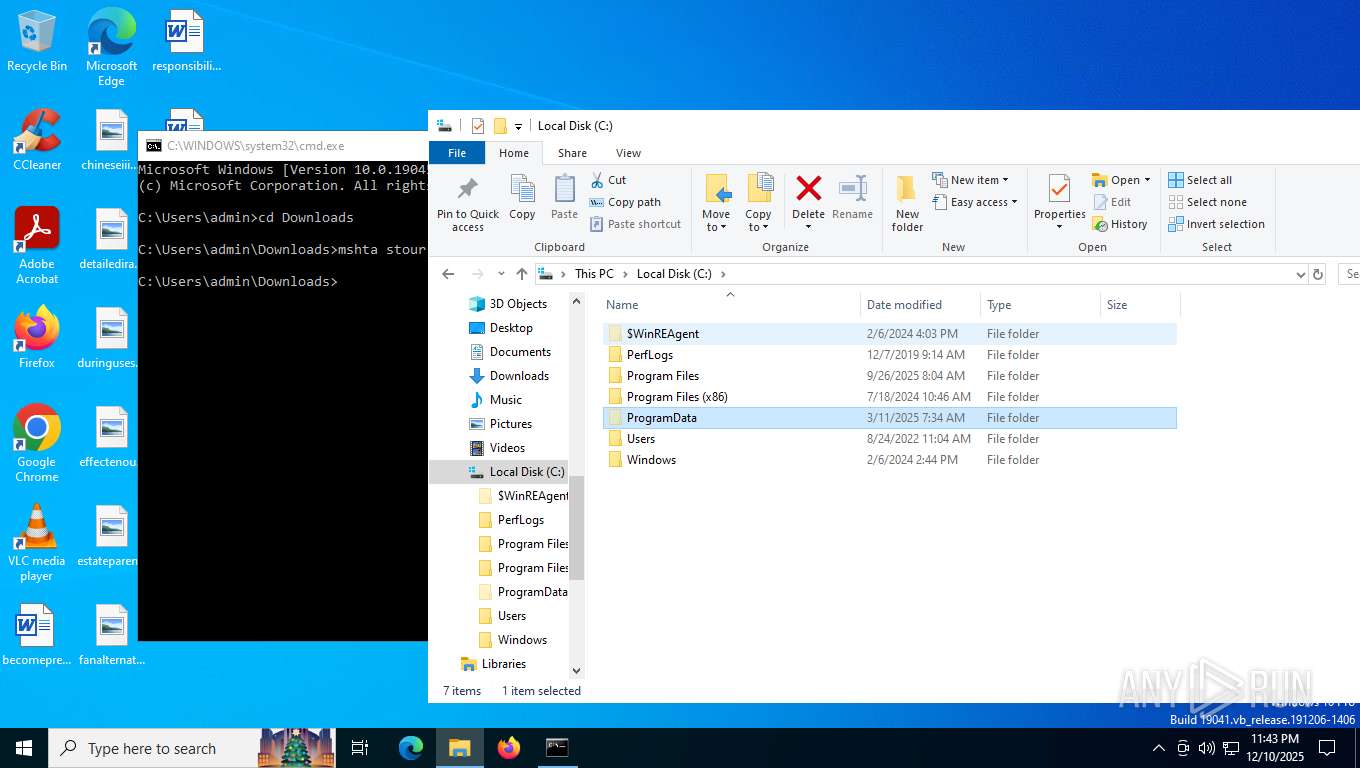Select Pictures in navigation pane

[510, 424]
